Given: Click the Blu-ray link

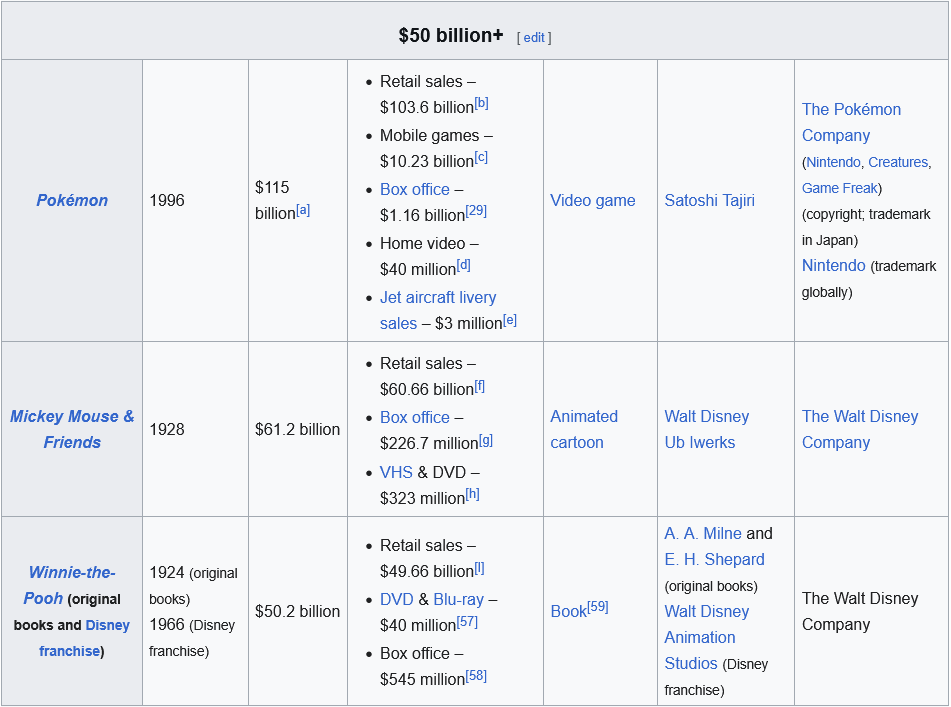Looking at the screenshot, I should click(x=459, y=599).
